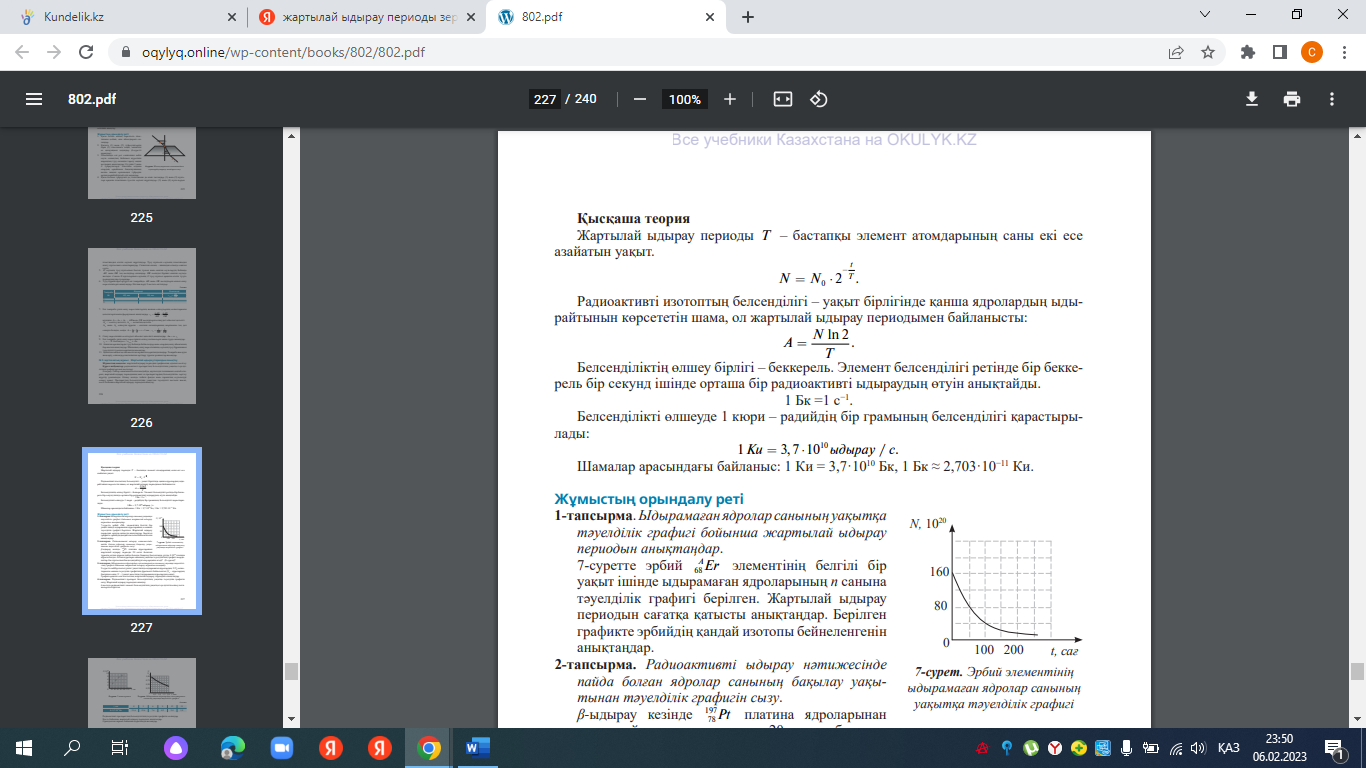Go back to the previous page in Chrome
Viewport: 1366px width, 768px height.
[22, 52]
